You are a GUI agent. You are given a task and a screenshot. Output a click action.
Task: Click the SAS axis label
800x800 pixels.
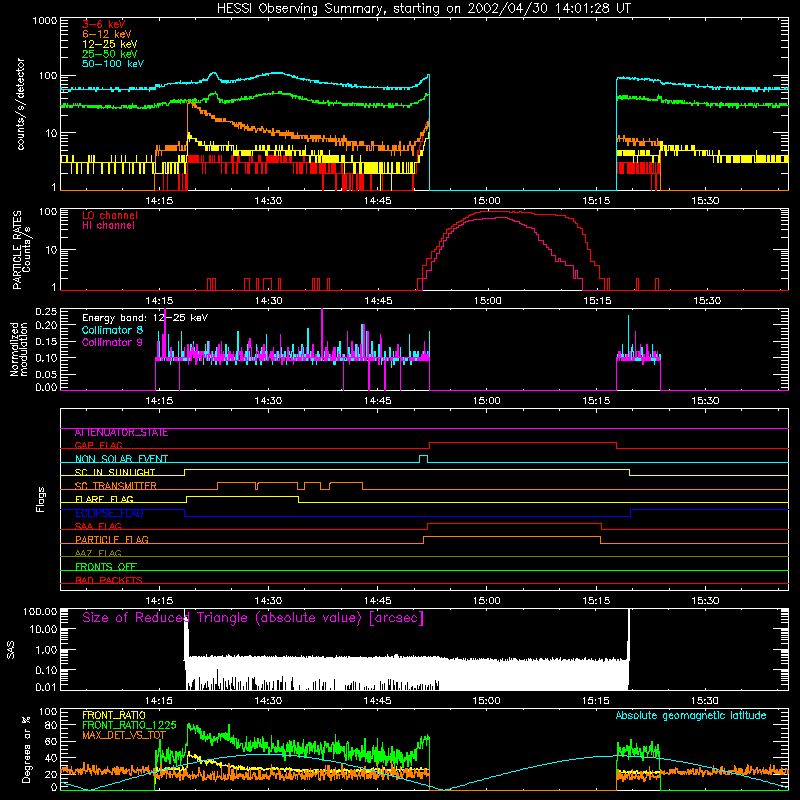click(x=10, y=649)
